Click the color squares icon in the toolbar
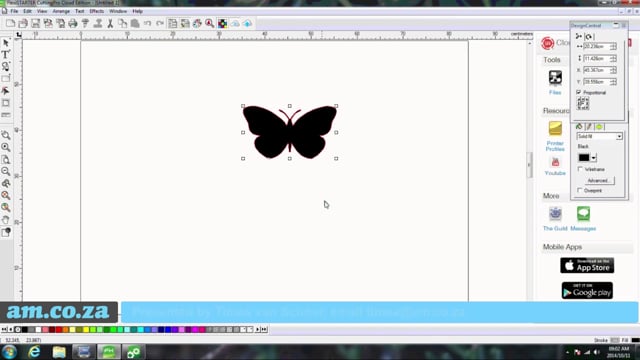Screen dimensions: 640x360 click(222, 24)
